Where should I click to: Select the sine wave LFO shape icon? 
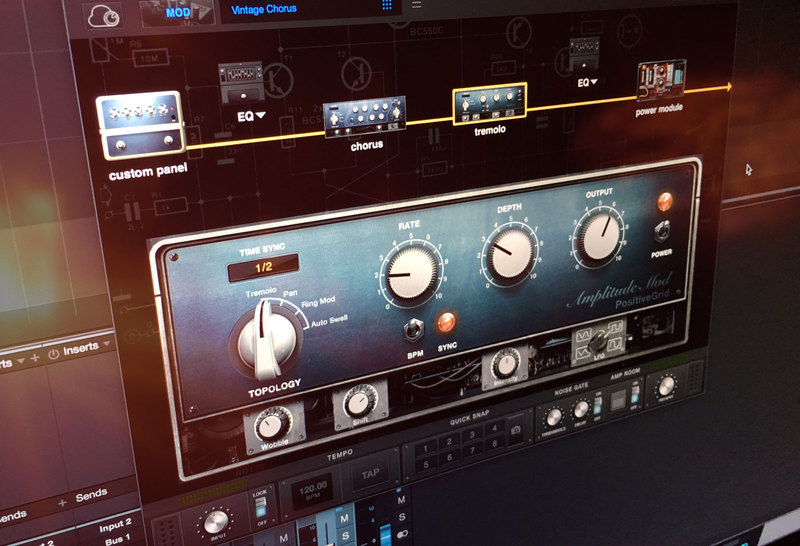pyautogui.click(x=583, y=335)
